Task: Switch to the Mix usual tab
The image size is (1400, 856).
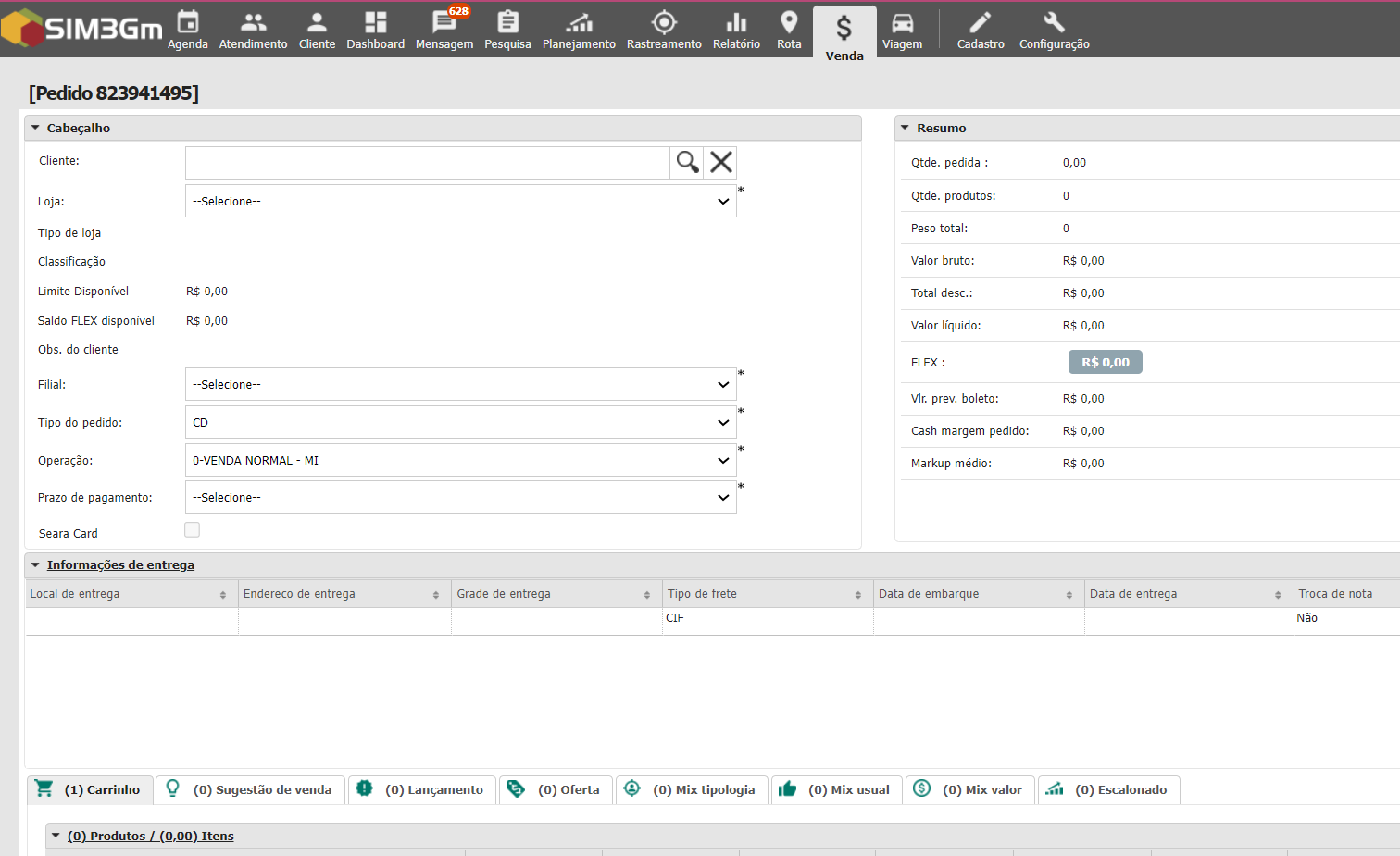Action: tap(836, 789)
